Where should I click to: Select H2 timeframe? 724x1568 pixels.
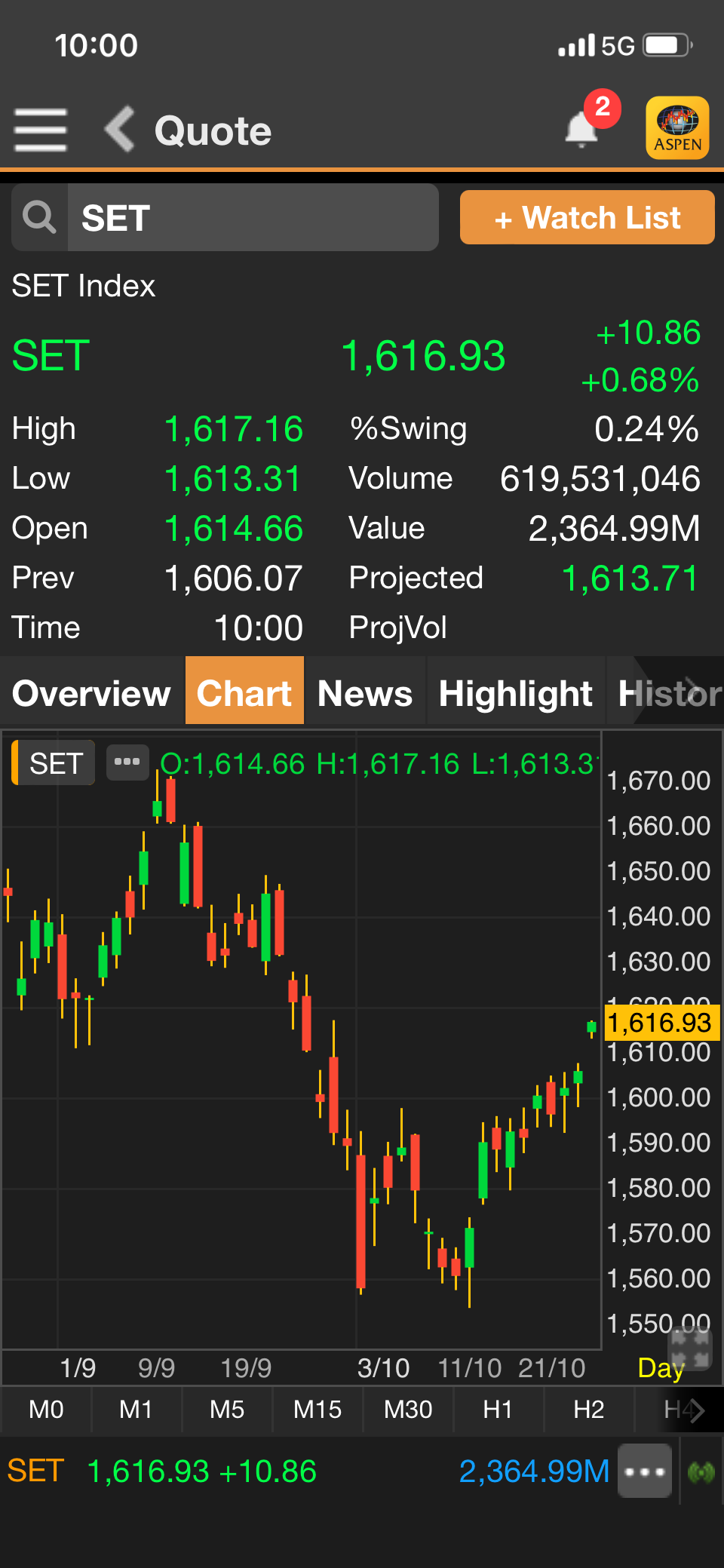click(x=589, y=1410)
